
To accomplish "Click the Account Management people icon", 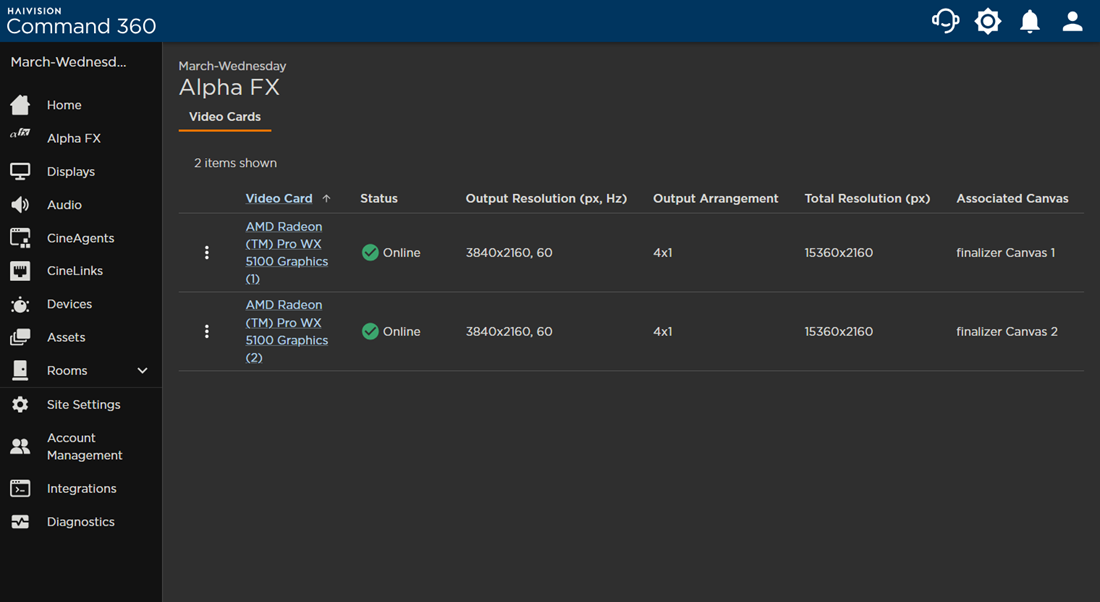I will pos(20,446).
